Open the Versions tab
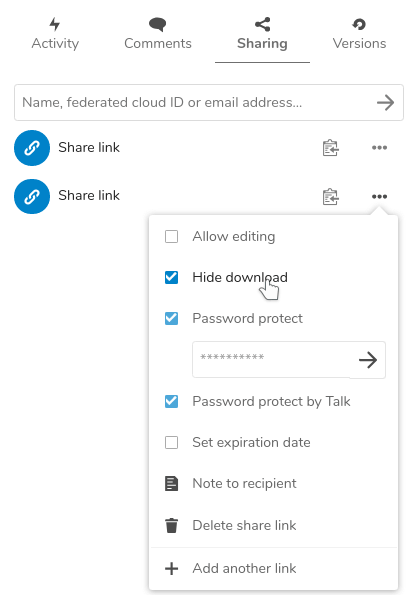420x595 pixels. click(x=359, y=34)
